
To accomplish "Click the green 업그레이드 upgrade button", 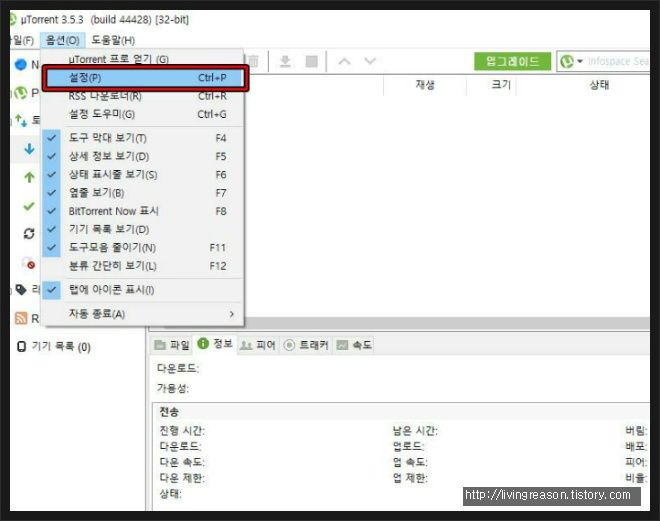I will tap(512, 61).
